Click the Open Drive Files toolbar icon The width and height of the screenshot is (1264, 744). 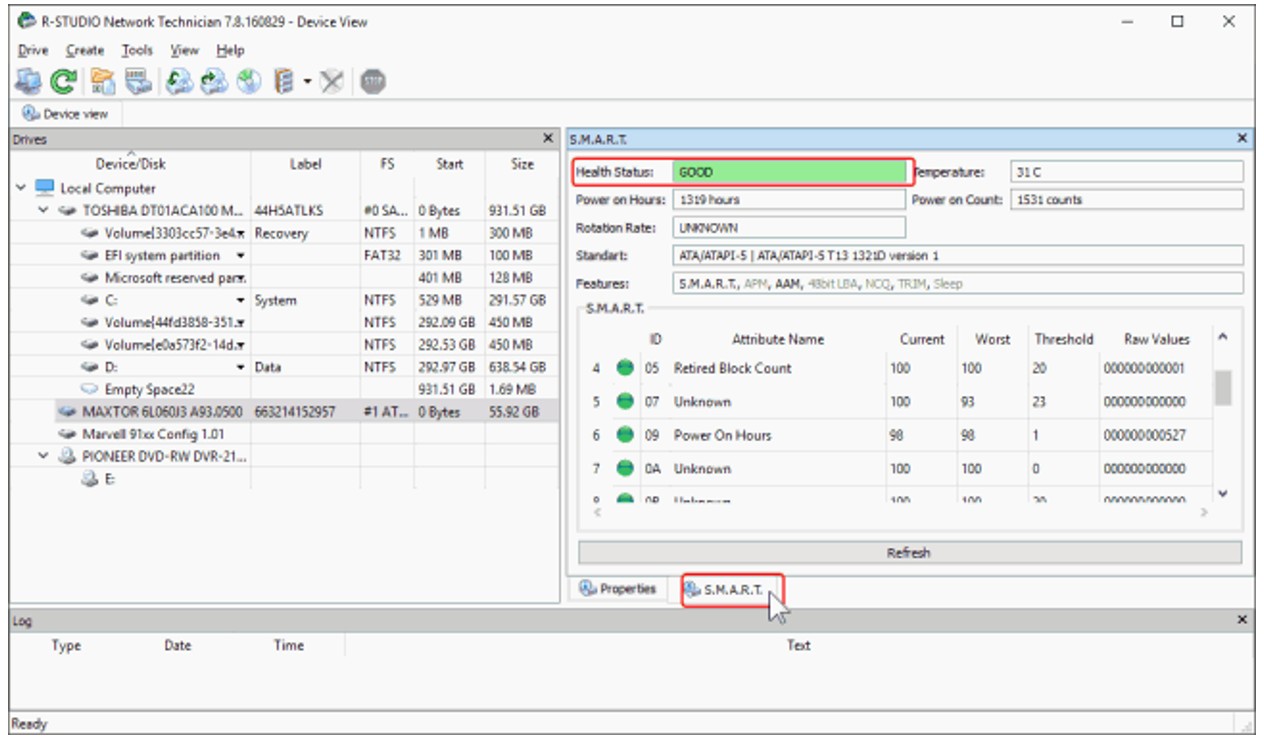(102, 81)
